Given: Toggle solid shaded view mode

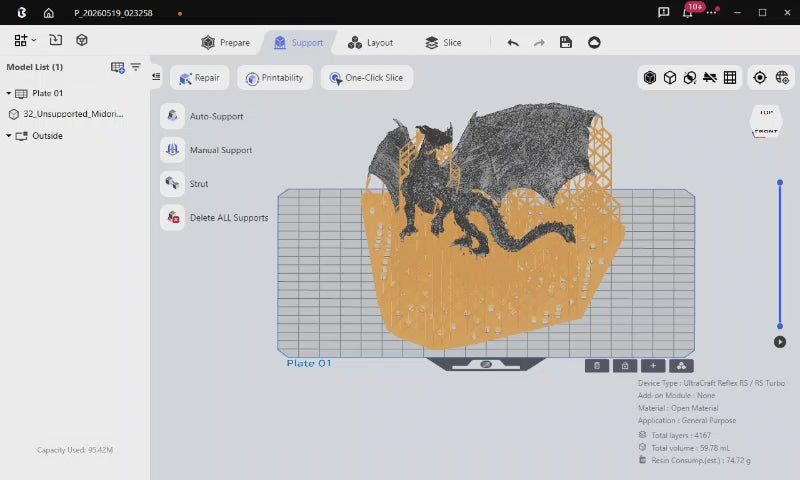Looking at the screenshot, I should 649,78.
